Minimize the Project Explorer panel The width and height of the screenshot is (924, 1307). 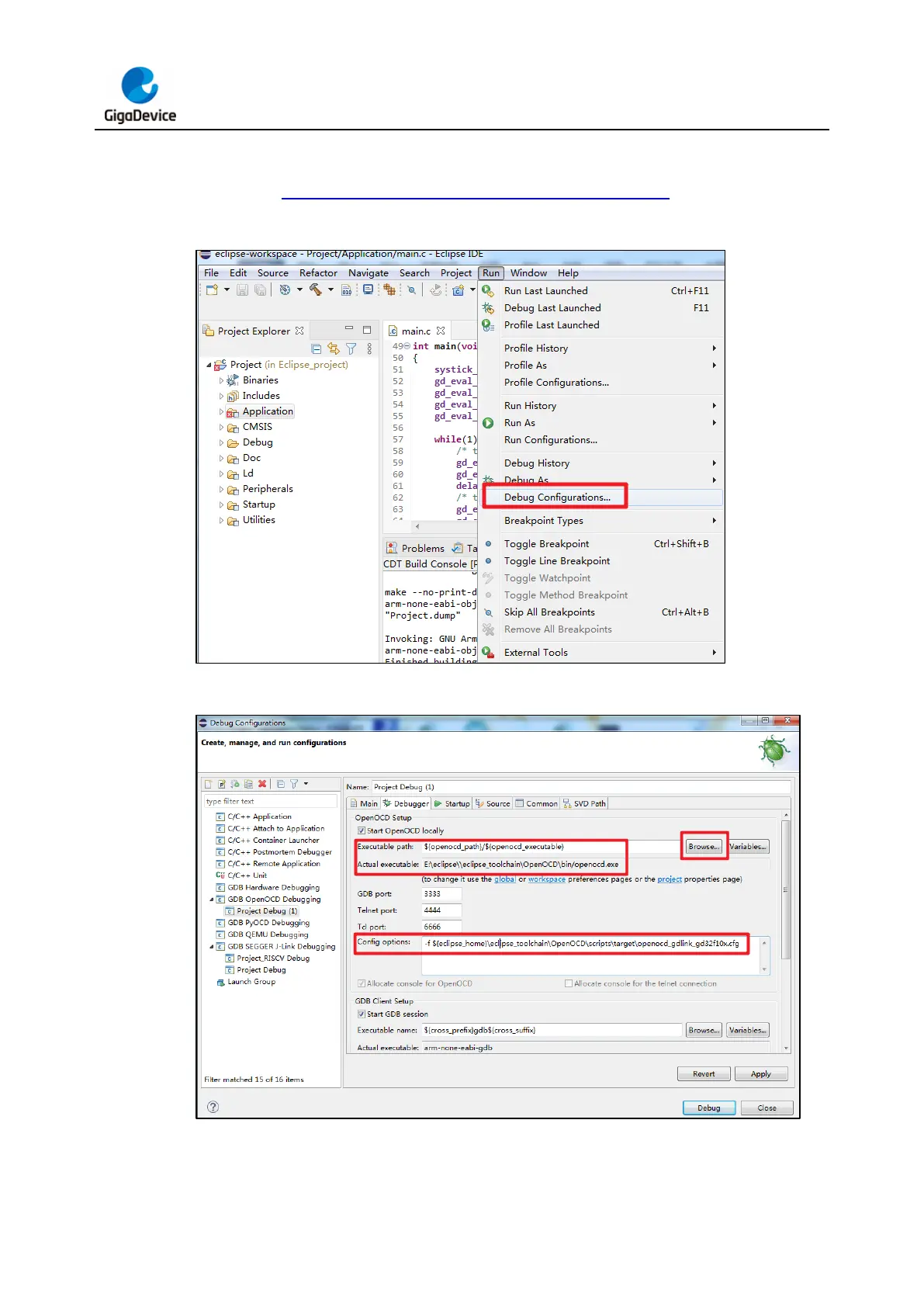(x=349, y=329)
